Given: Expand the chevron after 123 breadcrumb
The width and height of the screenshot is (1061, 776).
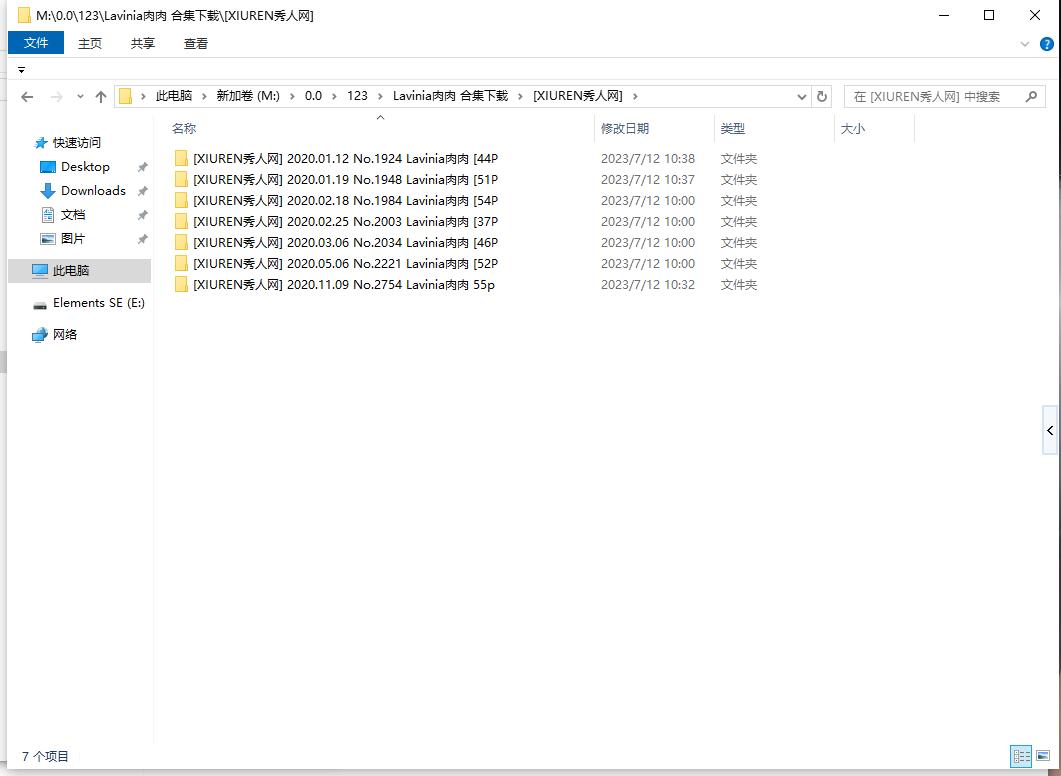Looking at the screenshot, I should 380,96.
